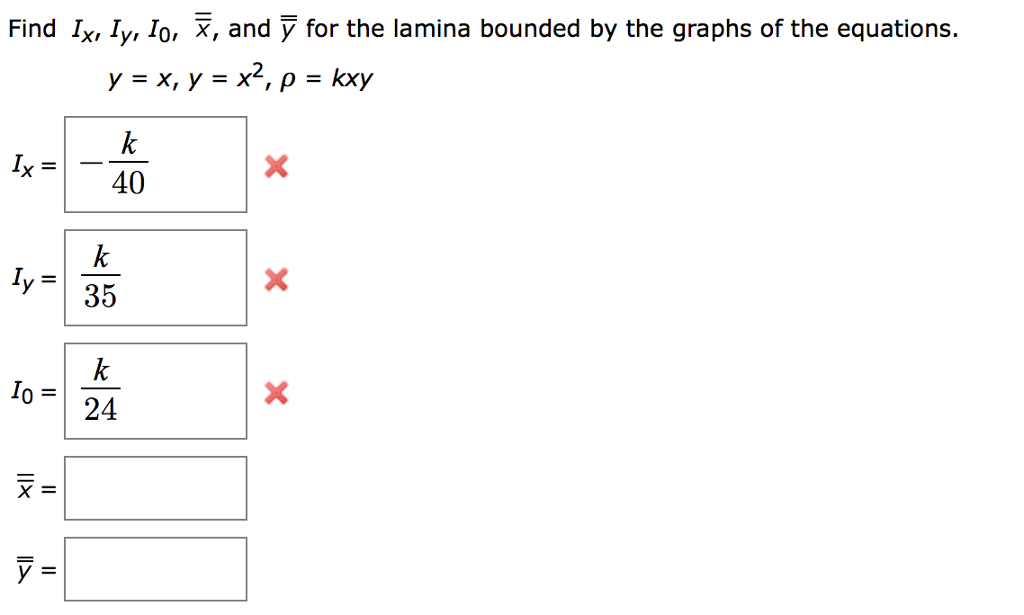Click inside the x-bar answer box
The image size is (1024, 615).
(x=155, y=488)
